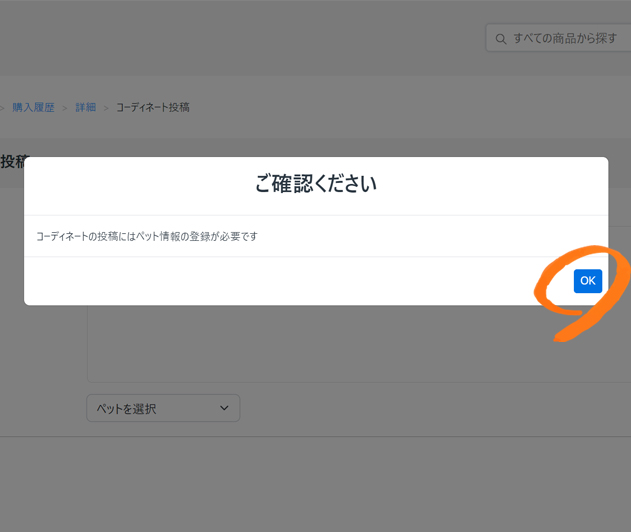Expand the ペットを選択 dropdown

click(x=163, y=408)
